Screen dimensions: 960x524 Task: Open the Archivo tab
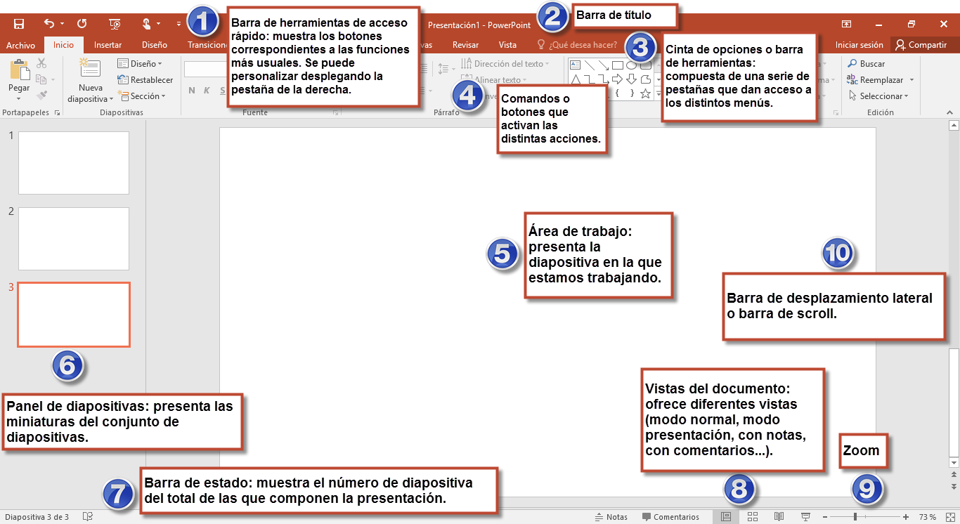(x=21, y=45)
